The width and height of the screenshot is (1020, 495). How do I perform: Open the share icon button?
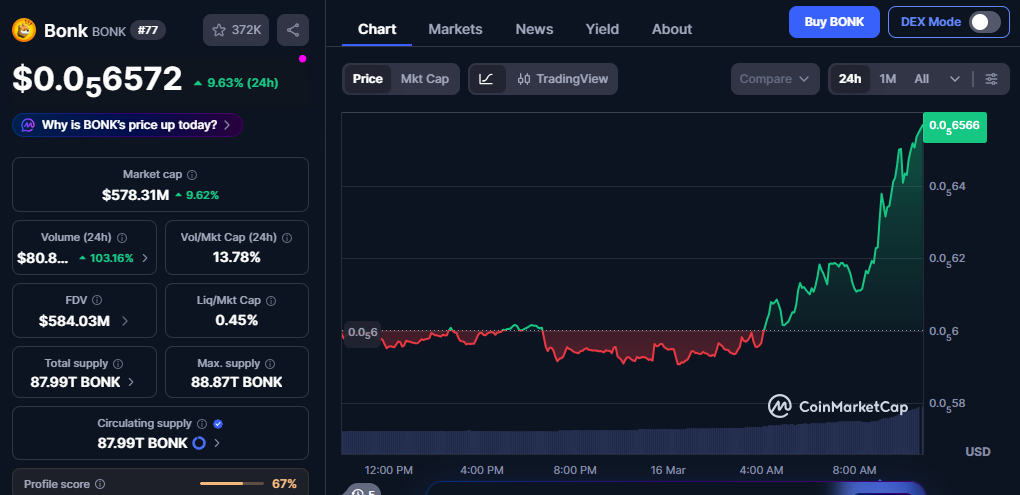pos(293,30)
